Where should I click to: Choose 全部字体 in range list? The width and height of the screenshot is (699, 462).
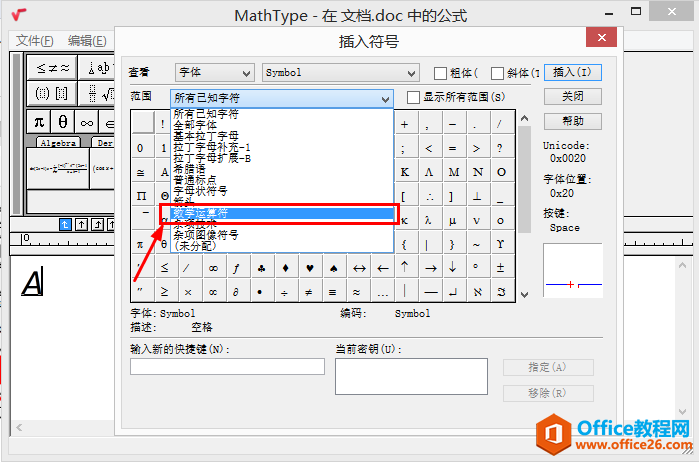pyautogui.click(x=282, y=125)
